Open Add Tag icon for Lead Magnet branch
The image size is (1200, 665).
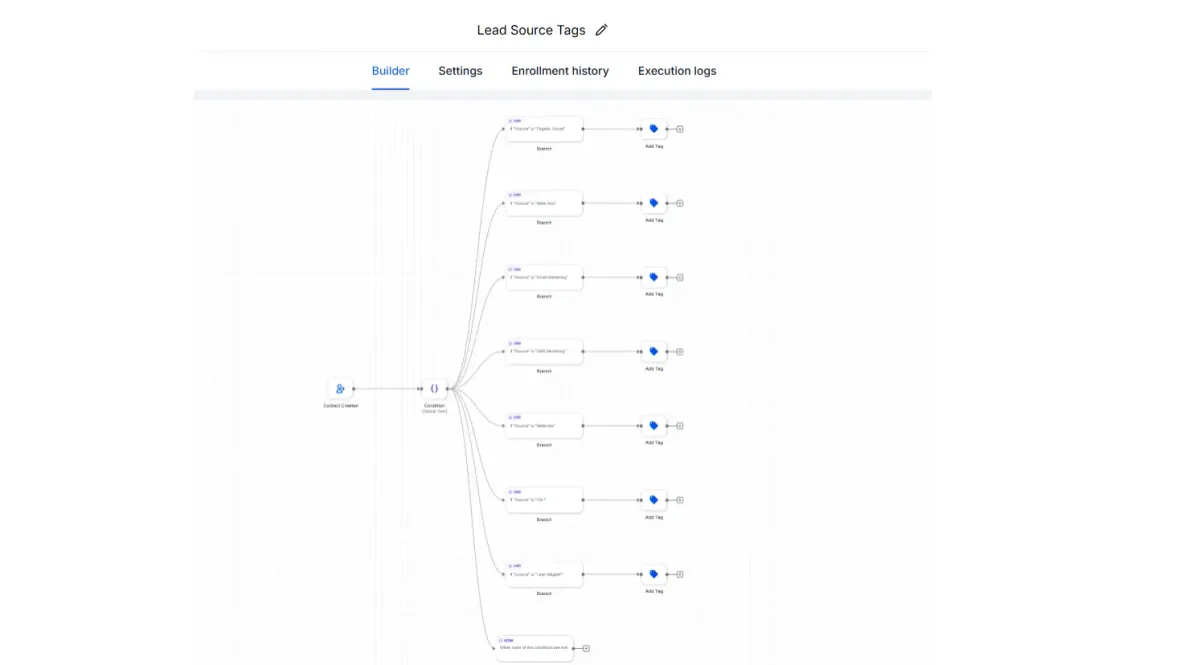[x=654, y=574]
